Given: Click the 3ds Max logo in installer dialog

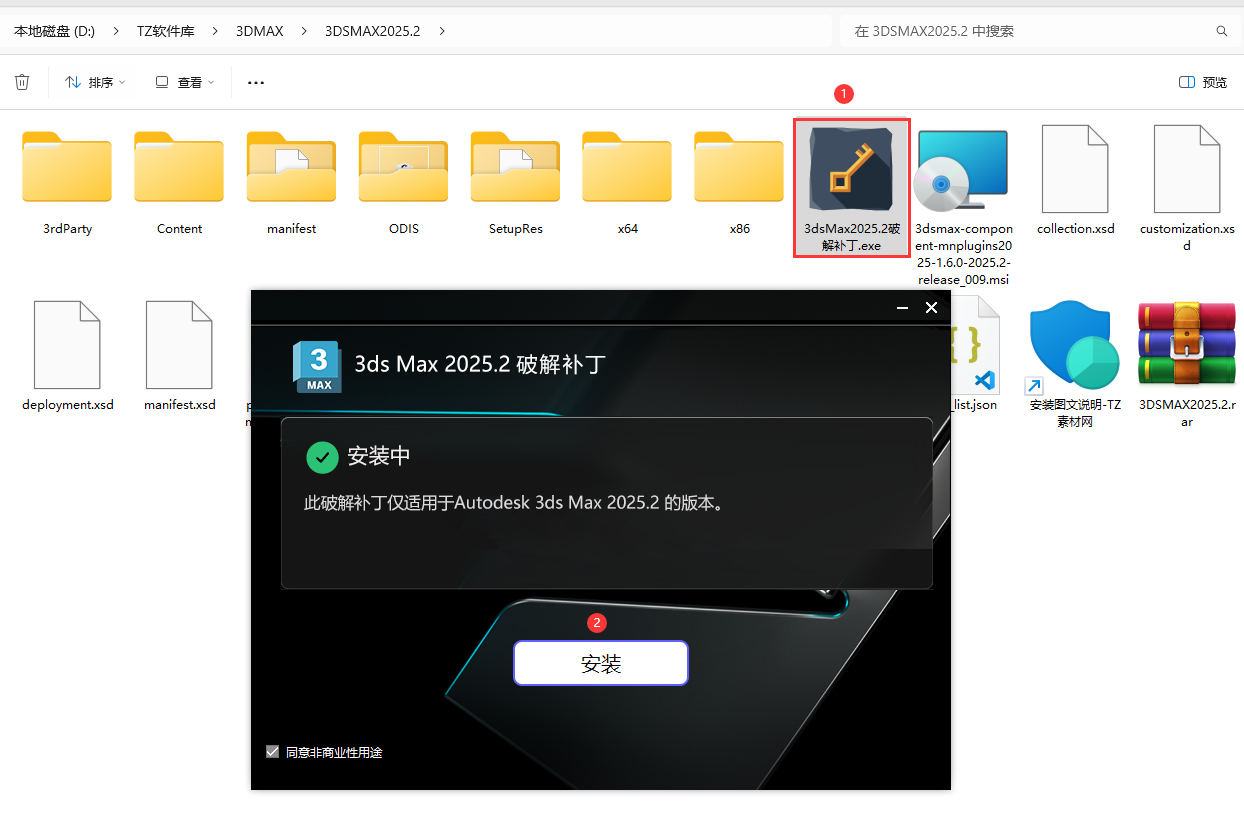Looking at the screenshot, I should [x=317, y=366].
